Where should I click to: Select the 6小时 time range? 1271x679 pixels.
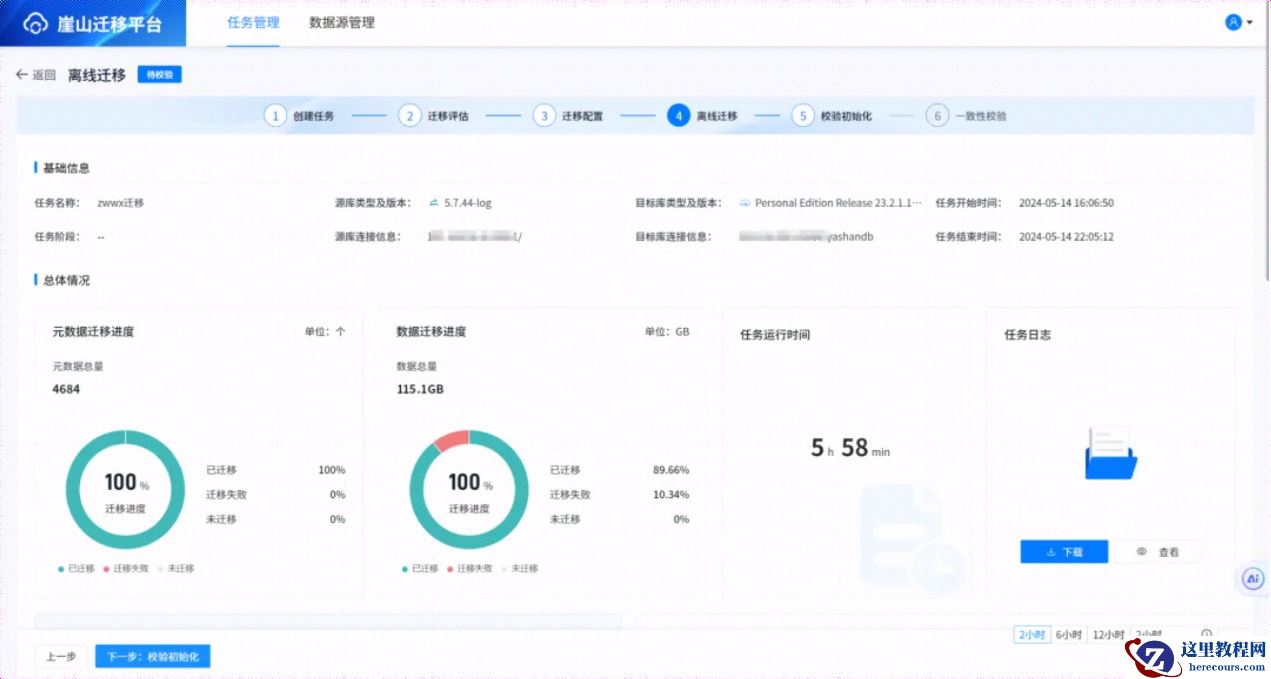(1068, 634)
